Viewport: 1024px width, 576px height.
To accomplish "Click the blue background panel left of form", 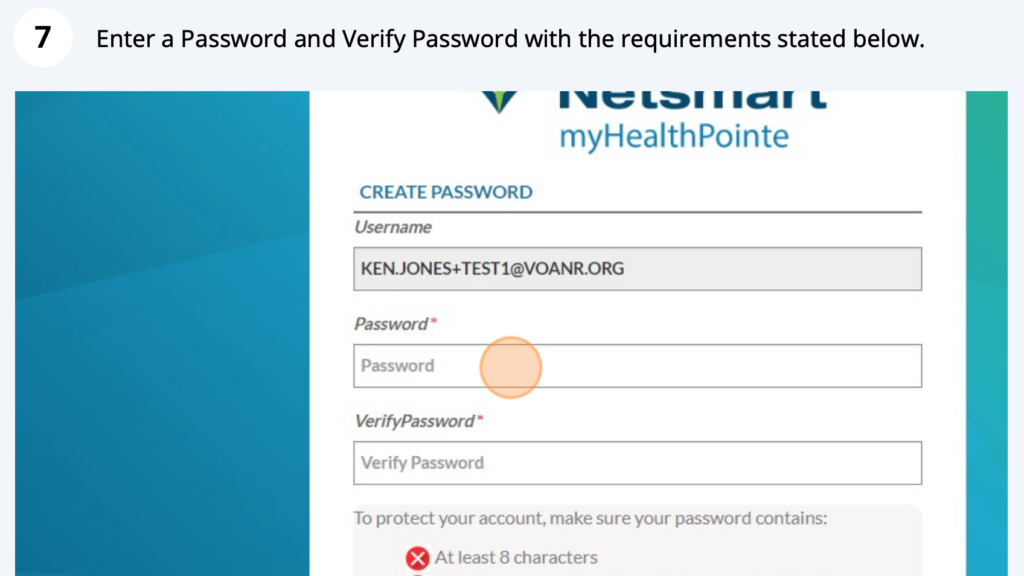I will (x=162, y=333).
